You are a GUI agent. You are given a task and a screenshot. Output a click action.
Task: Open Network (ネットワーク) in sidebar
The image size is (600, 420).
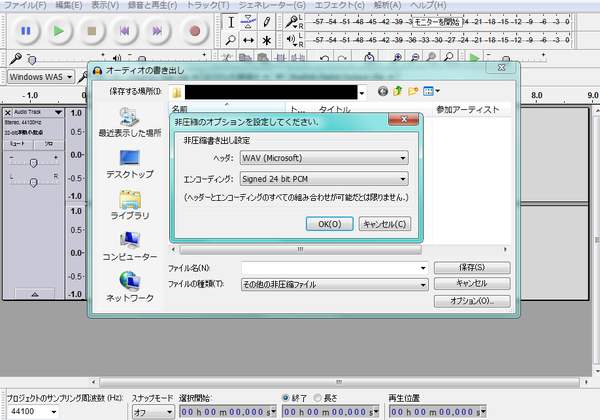[x=130, y=287]
